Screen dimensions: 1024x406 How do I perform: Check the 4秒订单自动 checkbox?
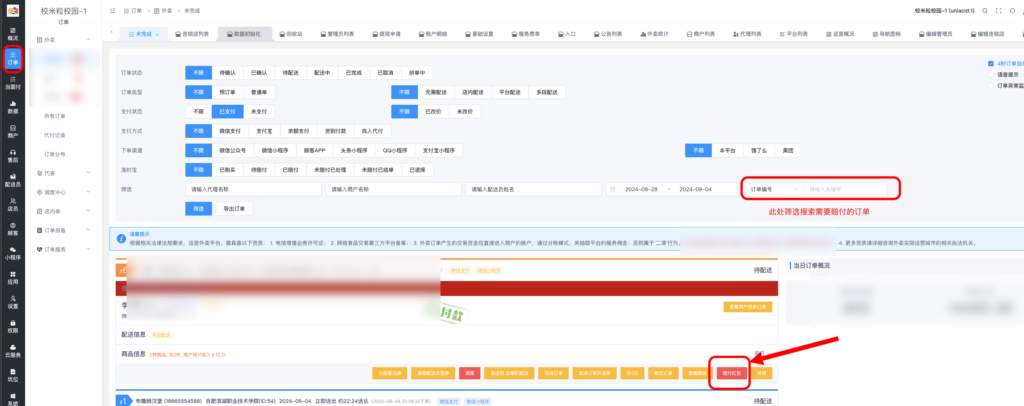[x=991, y=63]
